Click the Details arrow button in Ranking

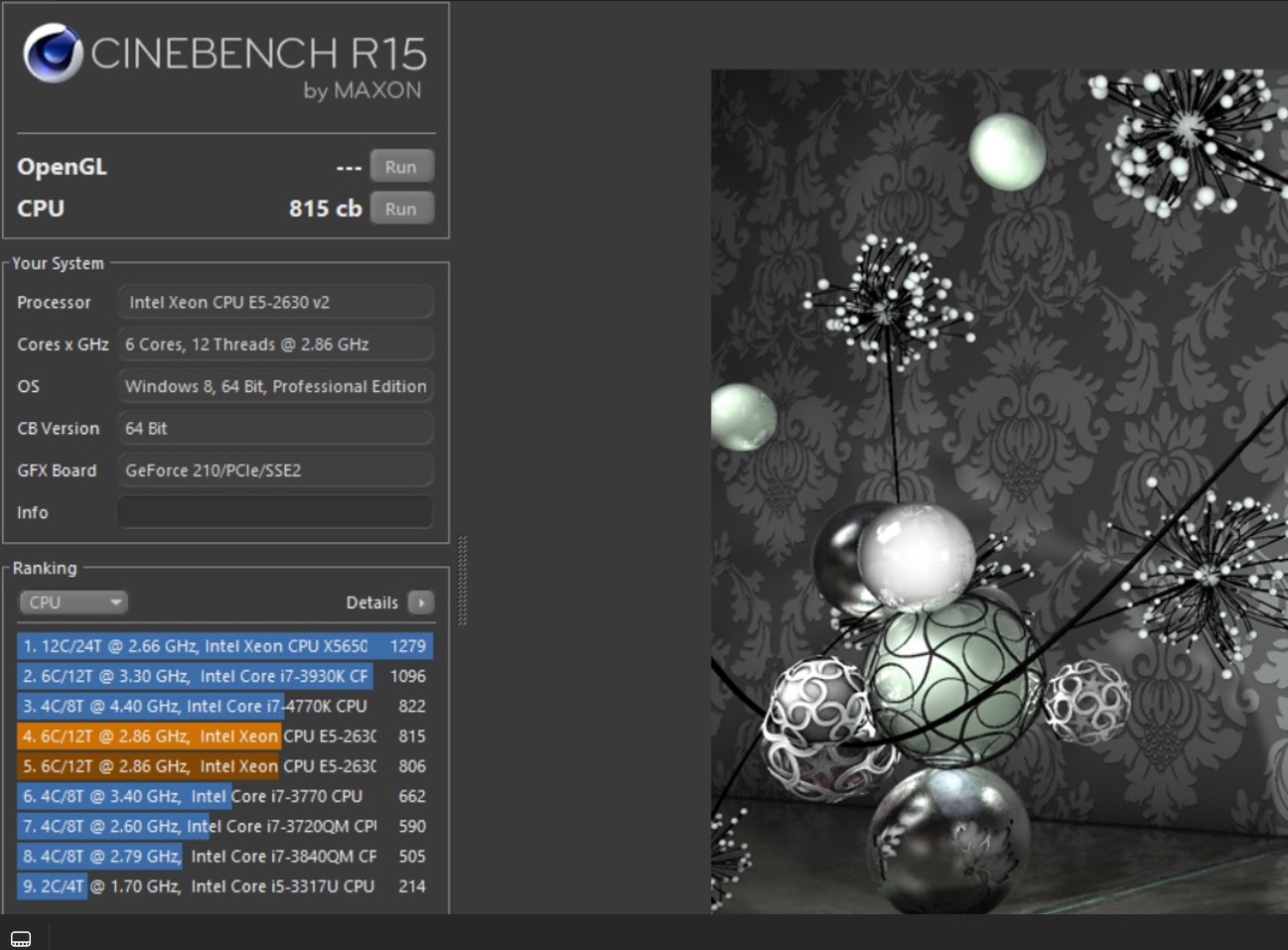421,603
